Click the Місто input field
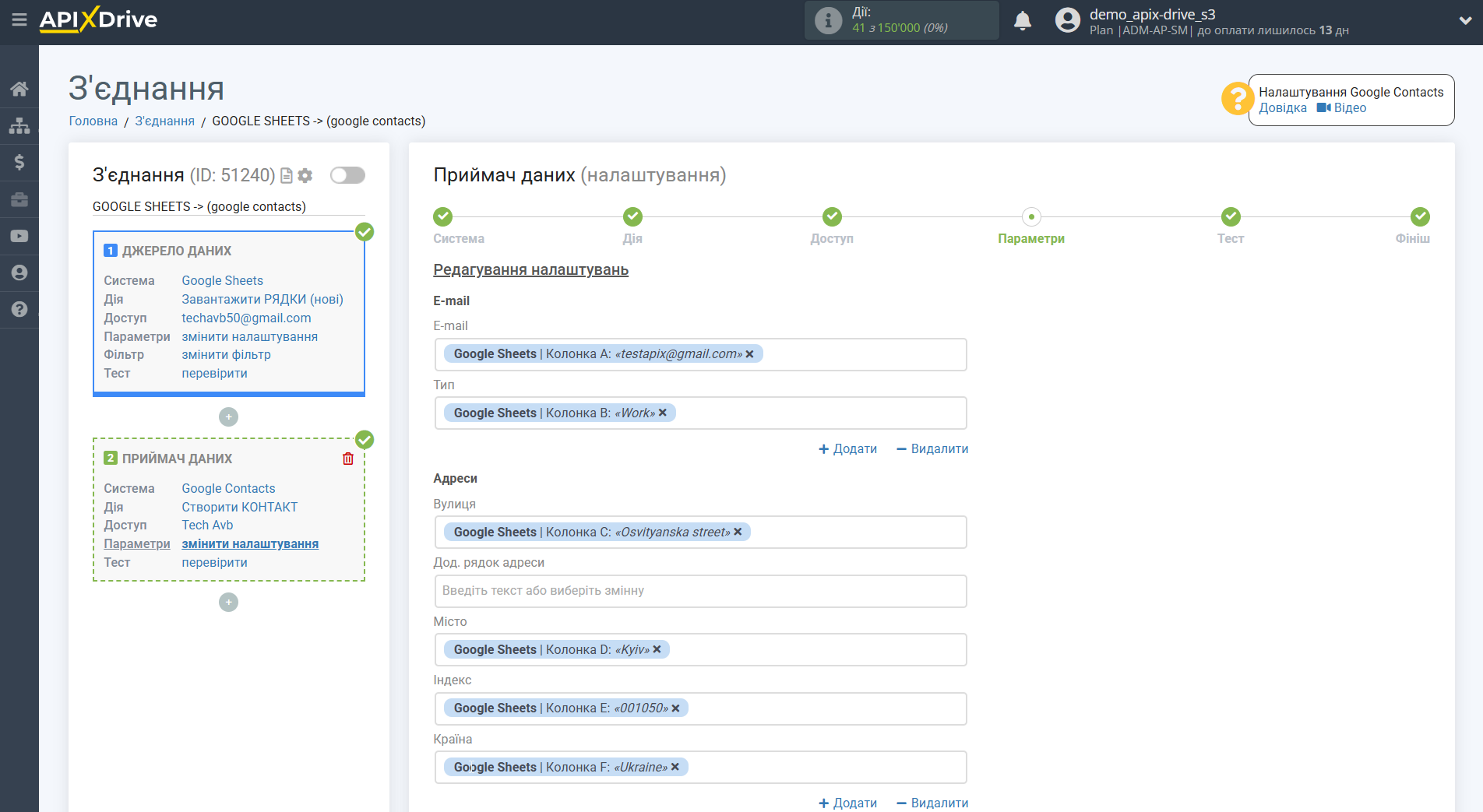Viewport: 1483px width, 812px height. [x=700, y=650]
